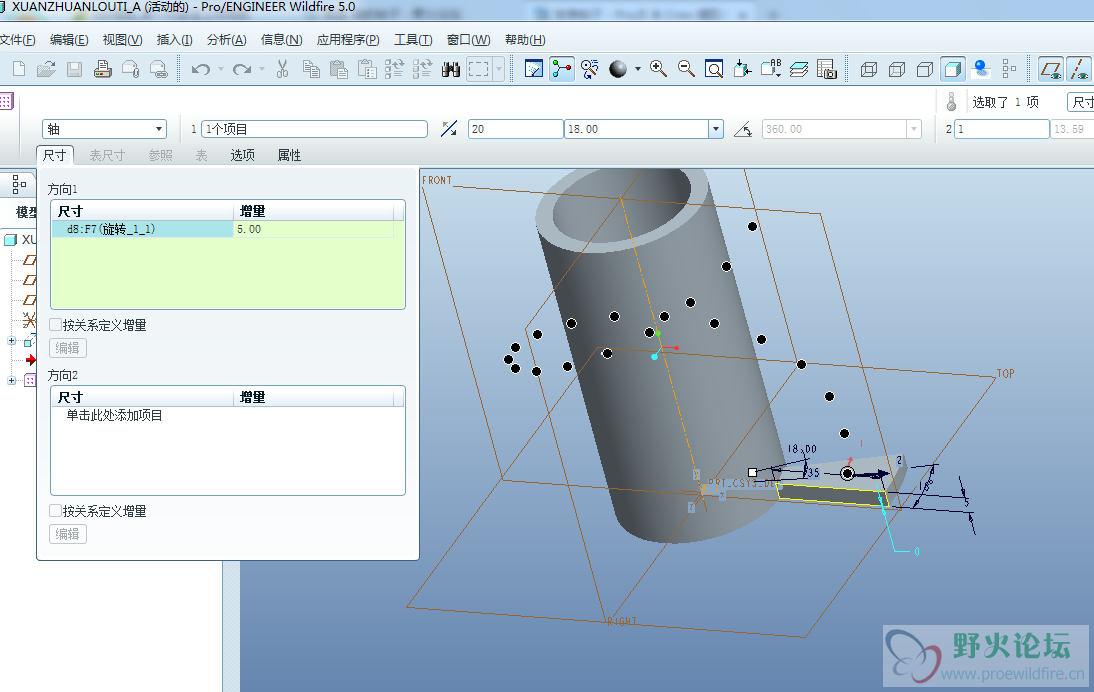Open an existing file via folder icon
This screenshot has height=692, width=1094.
pyautogui.click(x=46, y=69)
